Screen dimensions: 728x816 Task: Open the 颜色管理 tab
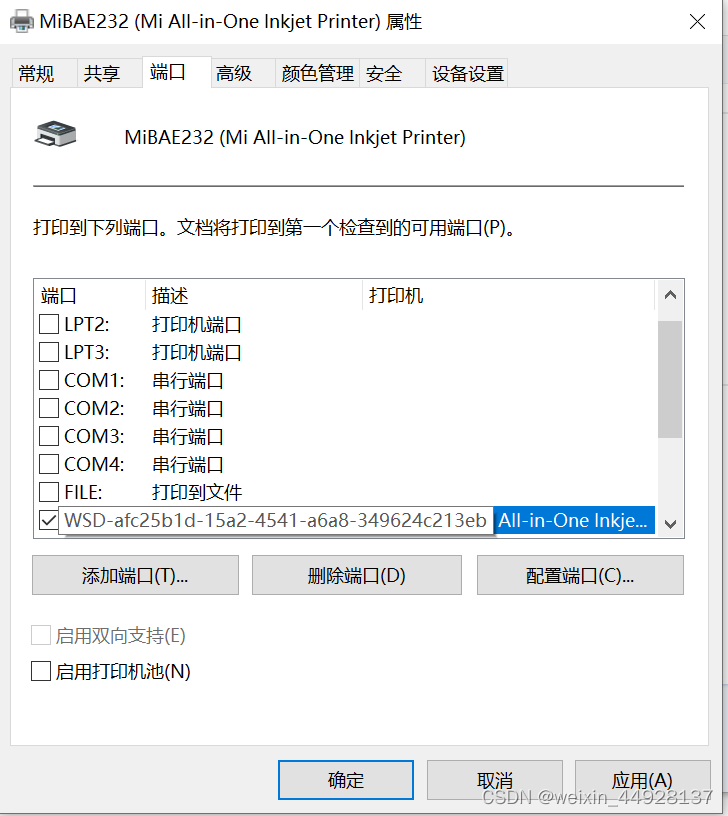pos(317,73)
